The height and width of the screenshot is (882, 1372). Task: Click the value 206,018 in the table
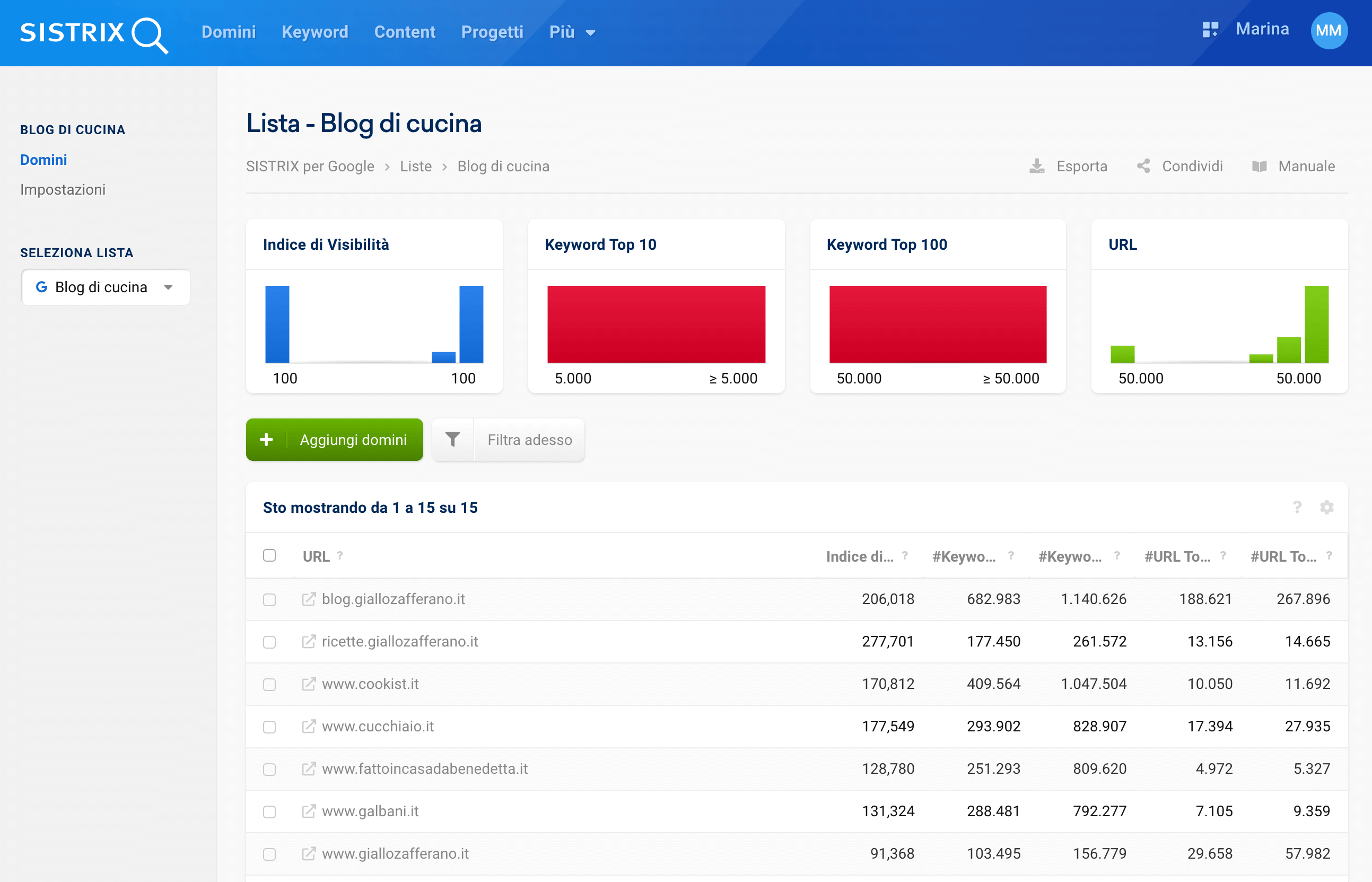click(888, 599)
